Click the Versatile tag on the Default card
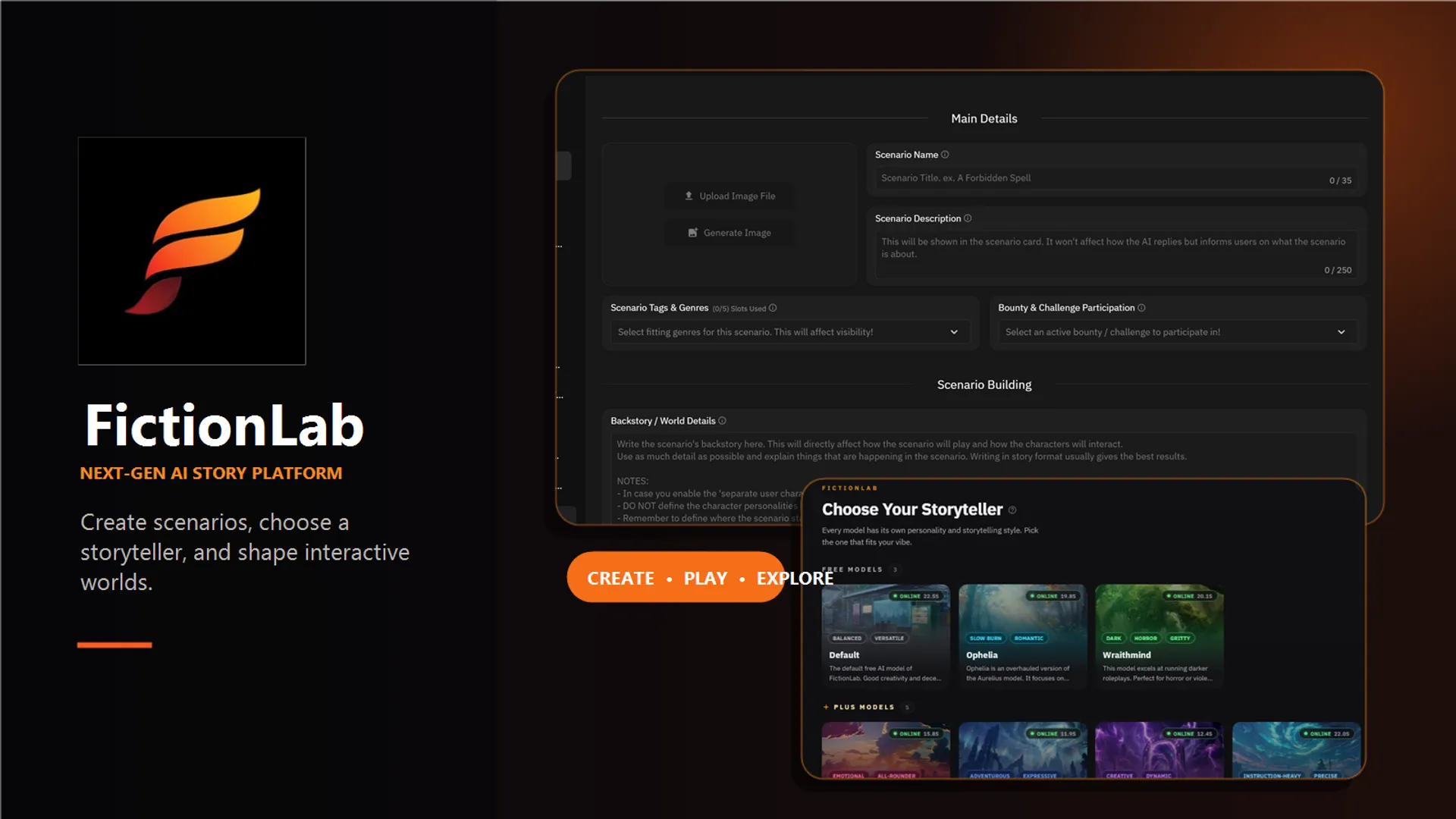 pos(890,639)
